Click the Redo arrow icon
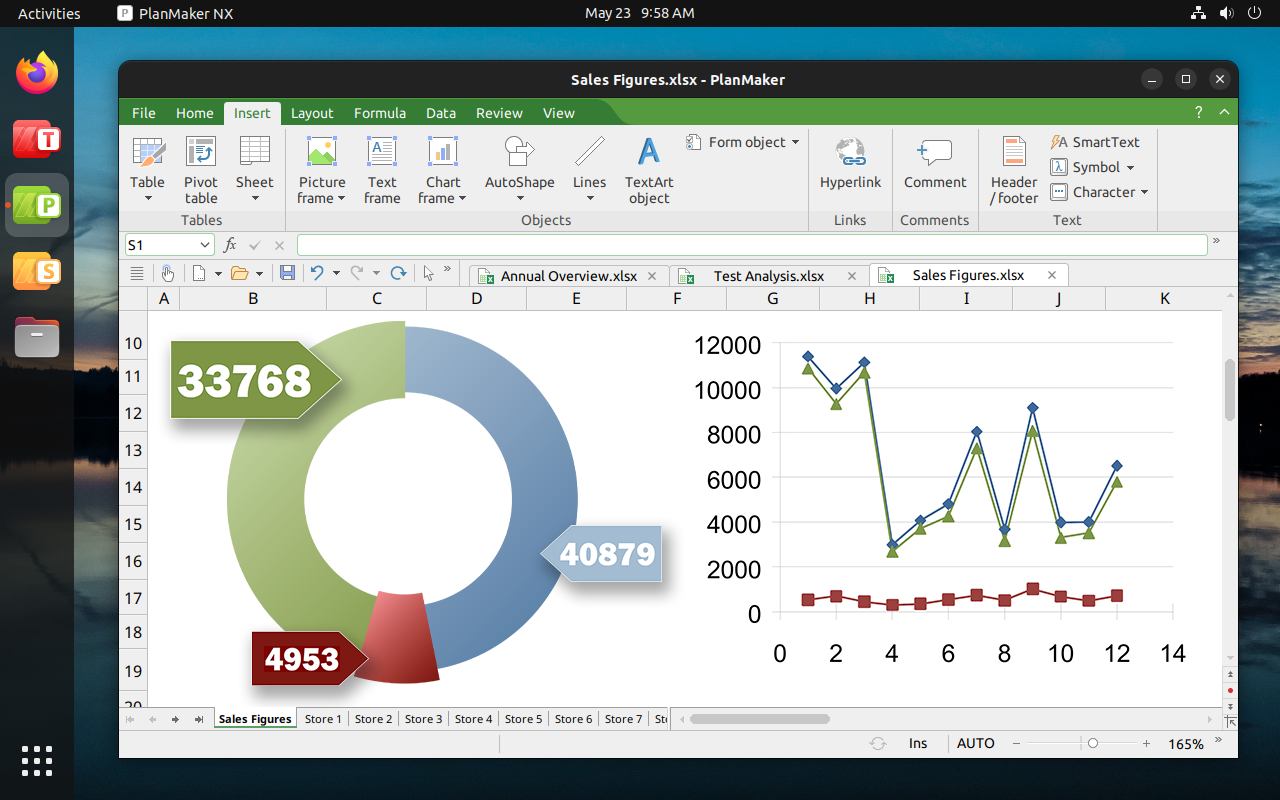 coord(357,273)
